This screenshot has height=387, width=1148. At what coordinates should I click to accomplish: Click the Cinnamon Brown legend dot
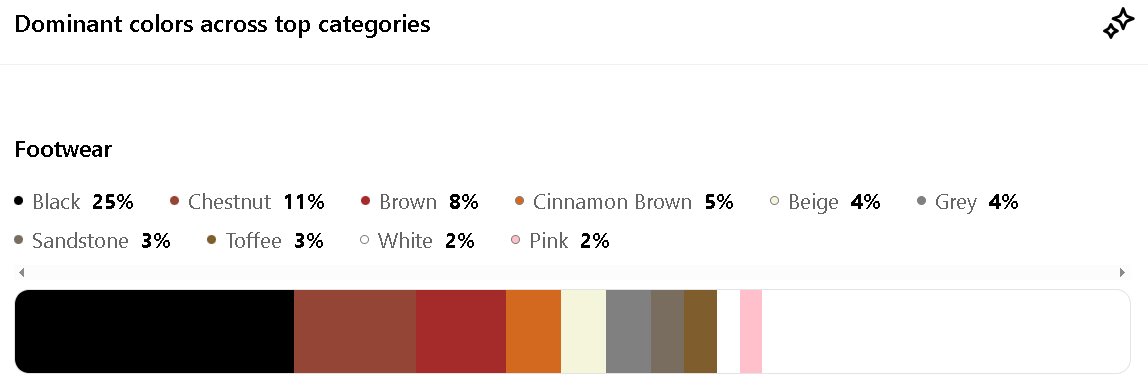tap(520, 201)
